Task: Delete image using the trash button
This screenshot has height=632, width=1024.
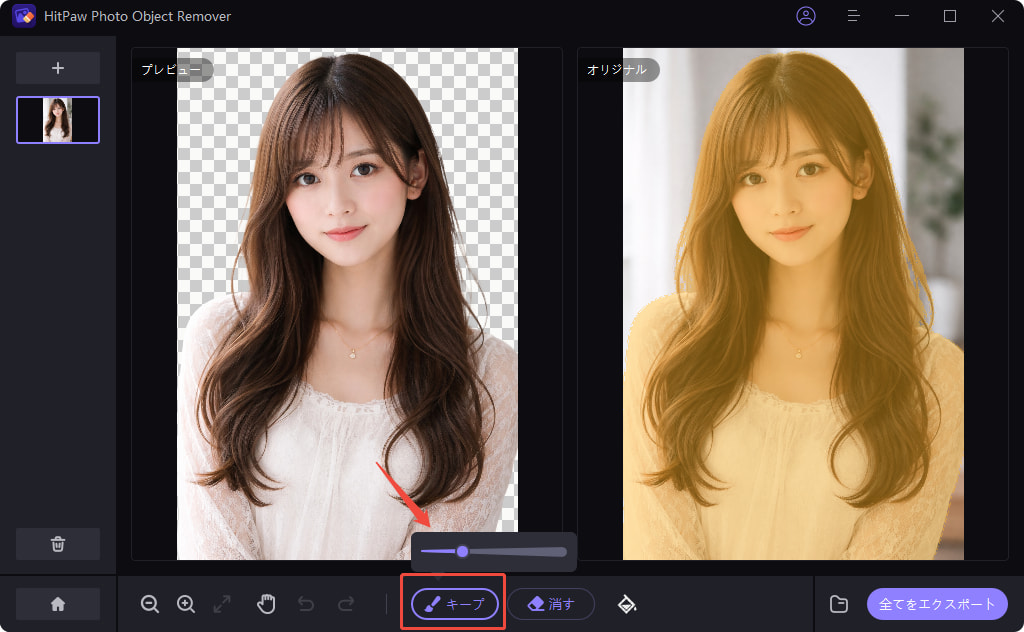Action: (x=58, y=544)
